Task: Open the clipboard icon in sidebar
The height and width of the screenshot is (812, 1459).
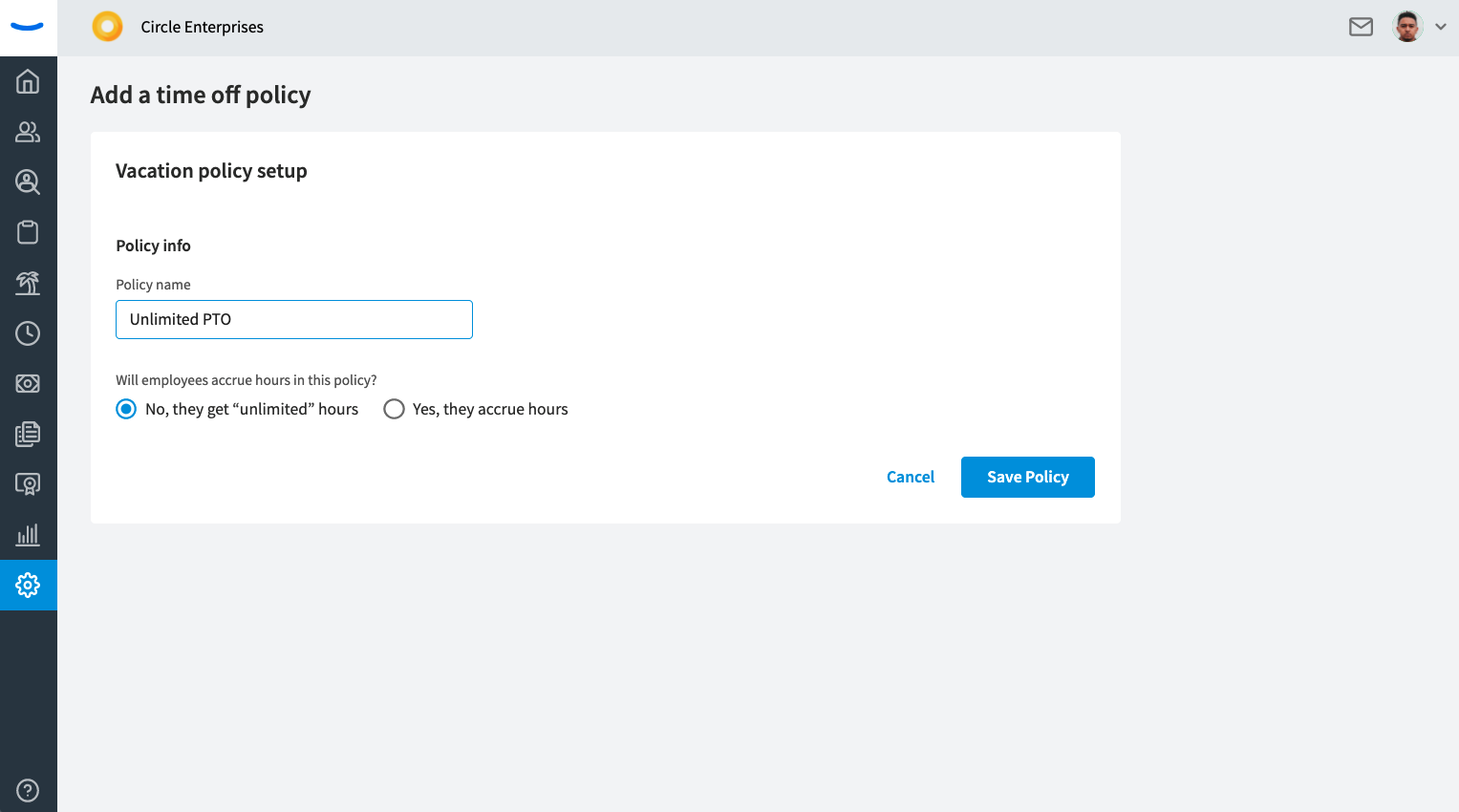Action: [28, 232]
